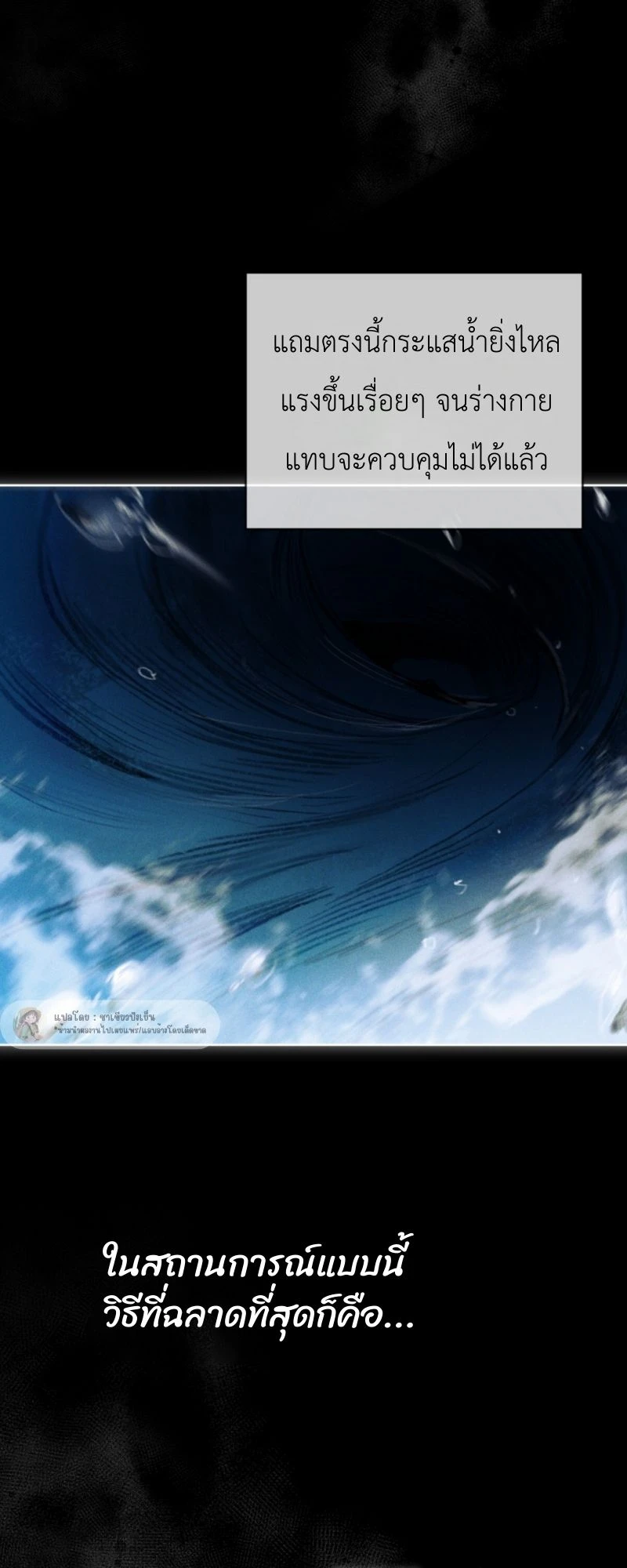Click the small ring bubble left of the whirlpool
The height and width of the screenshot is (1568, 627).
(145, 672)
